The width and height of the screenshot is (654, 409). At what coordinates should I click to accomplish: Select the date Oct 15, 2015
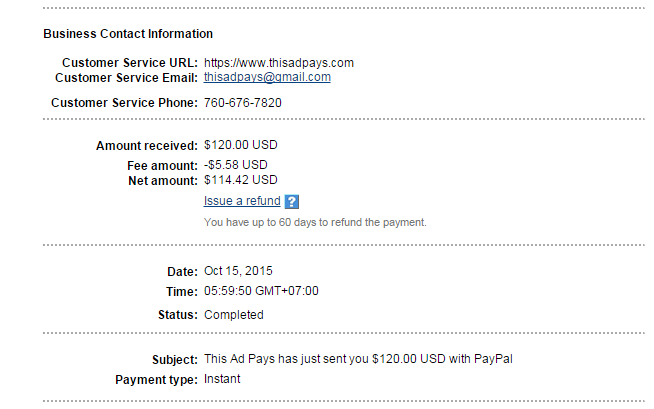point(238,271)
